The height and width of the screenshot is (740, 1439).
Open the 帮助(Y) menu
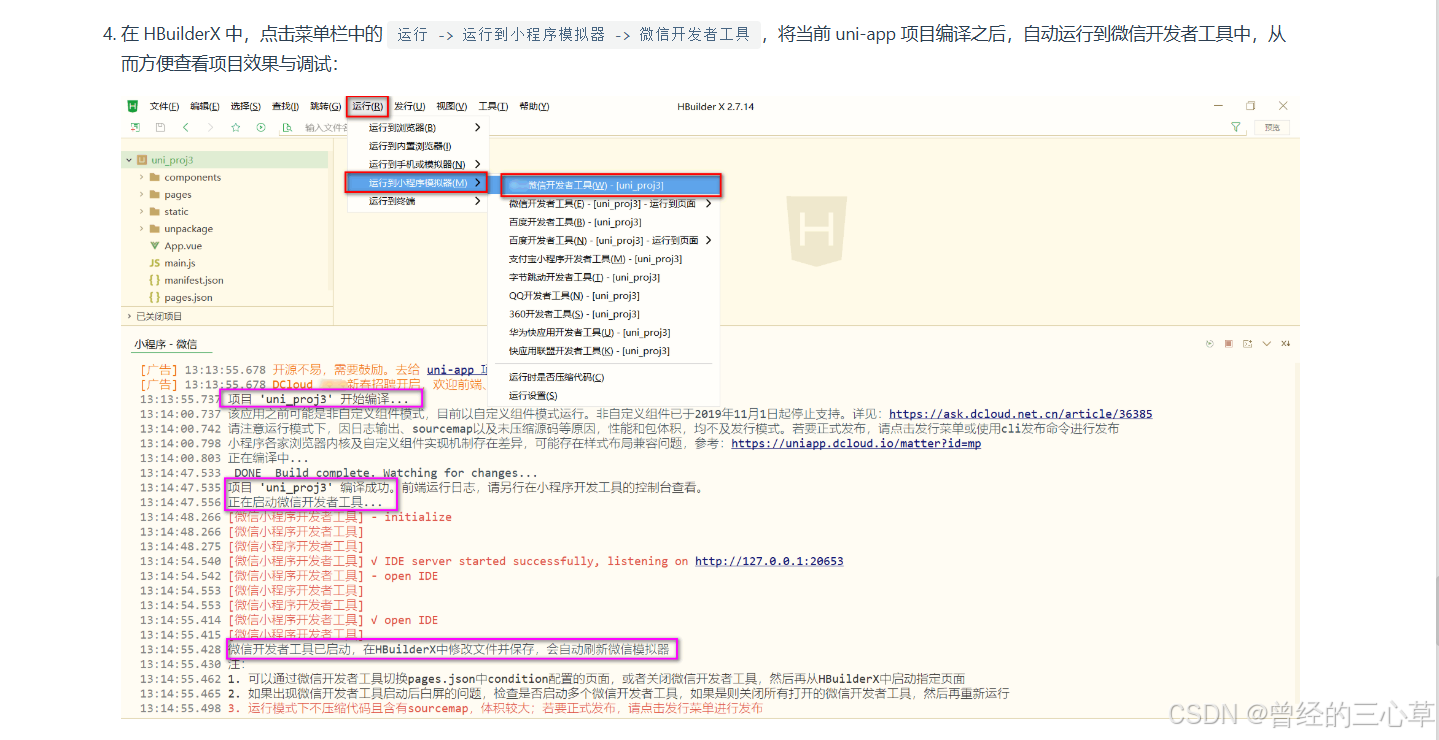coord(534,106)
